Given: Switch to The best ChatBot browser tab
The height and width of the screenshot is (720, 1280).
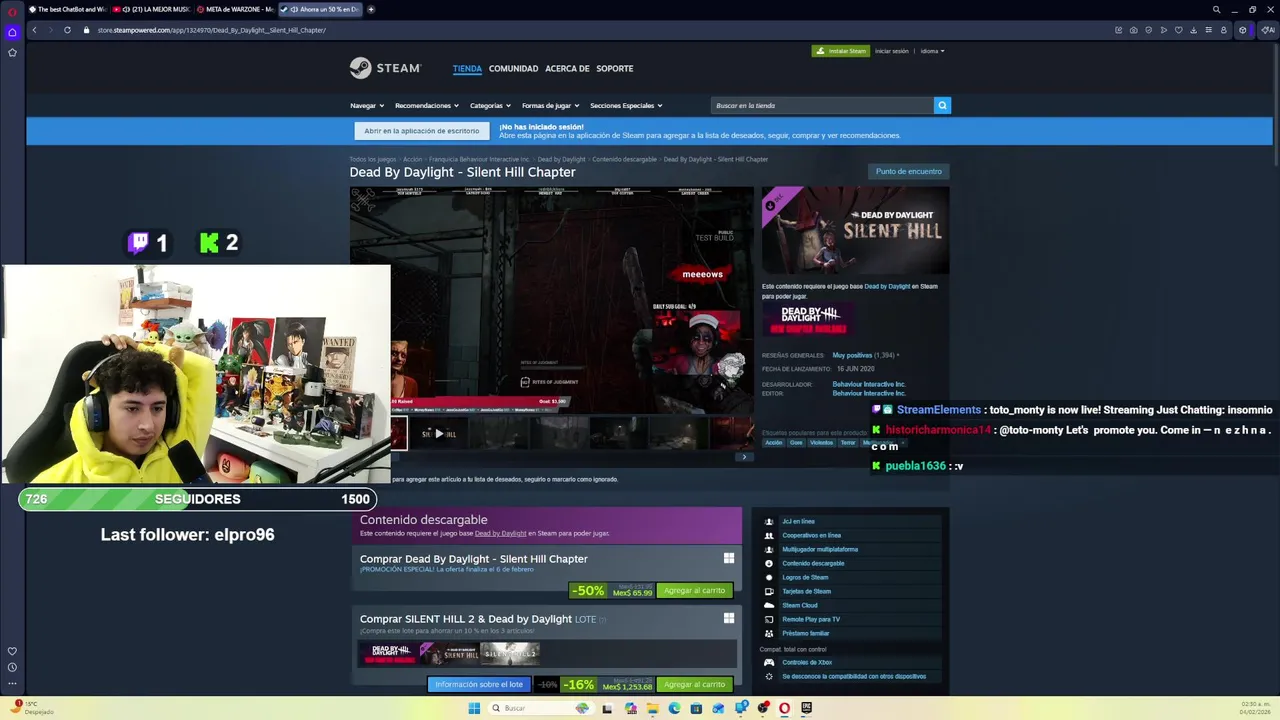Looking at the screenshot, I should (x=66, y=9).
